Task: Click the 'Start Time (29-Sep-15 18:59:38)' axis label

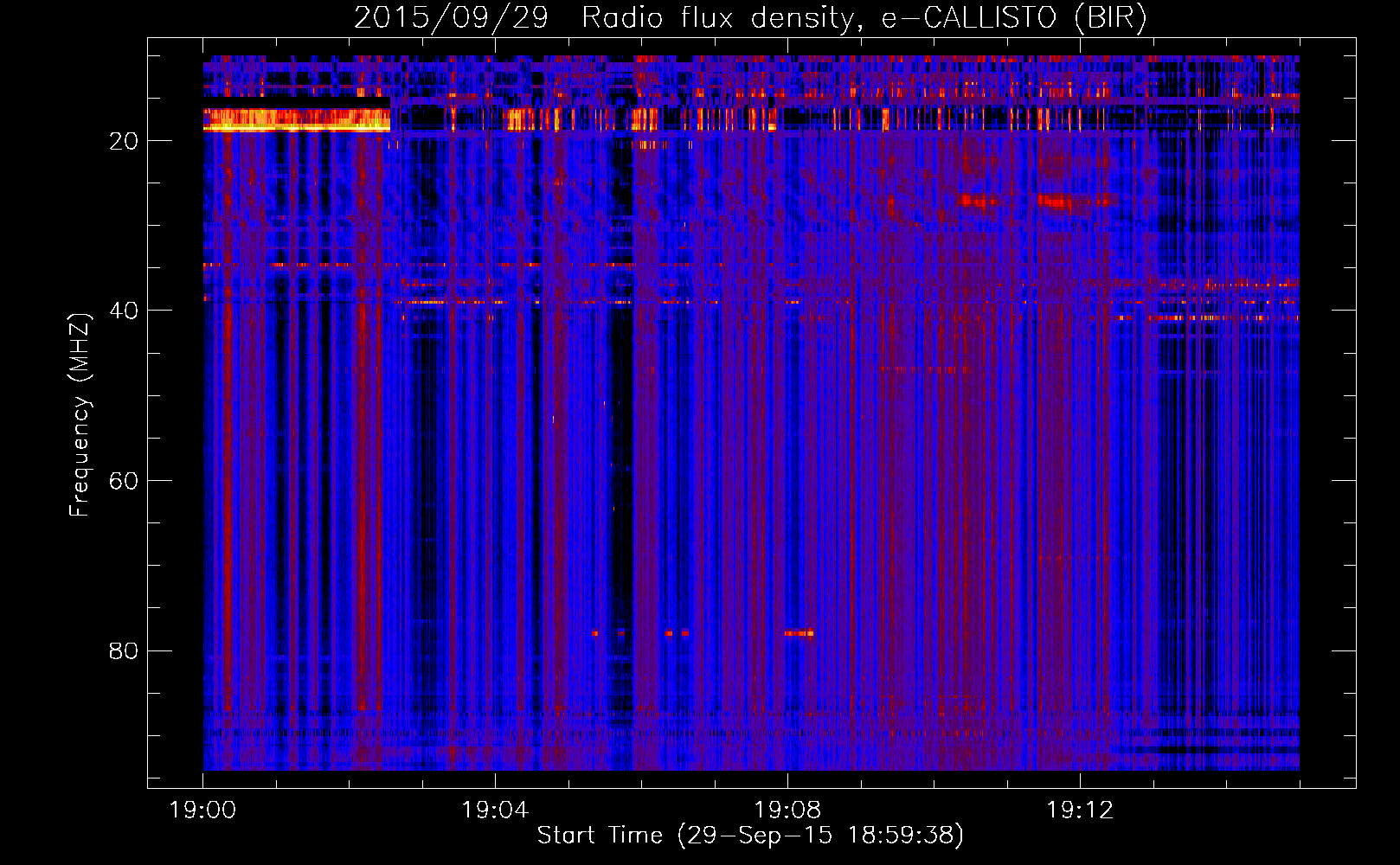Action: point(750,836)
